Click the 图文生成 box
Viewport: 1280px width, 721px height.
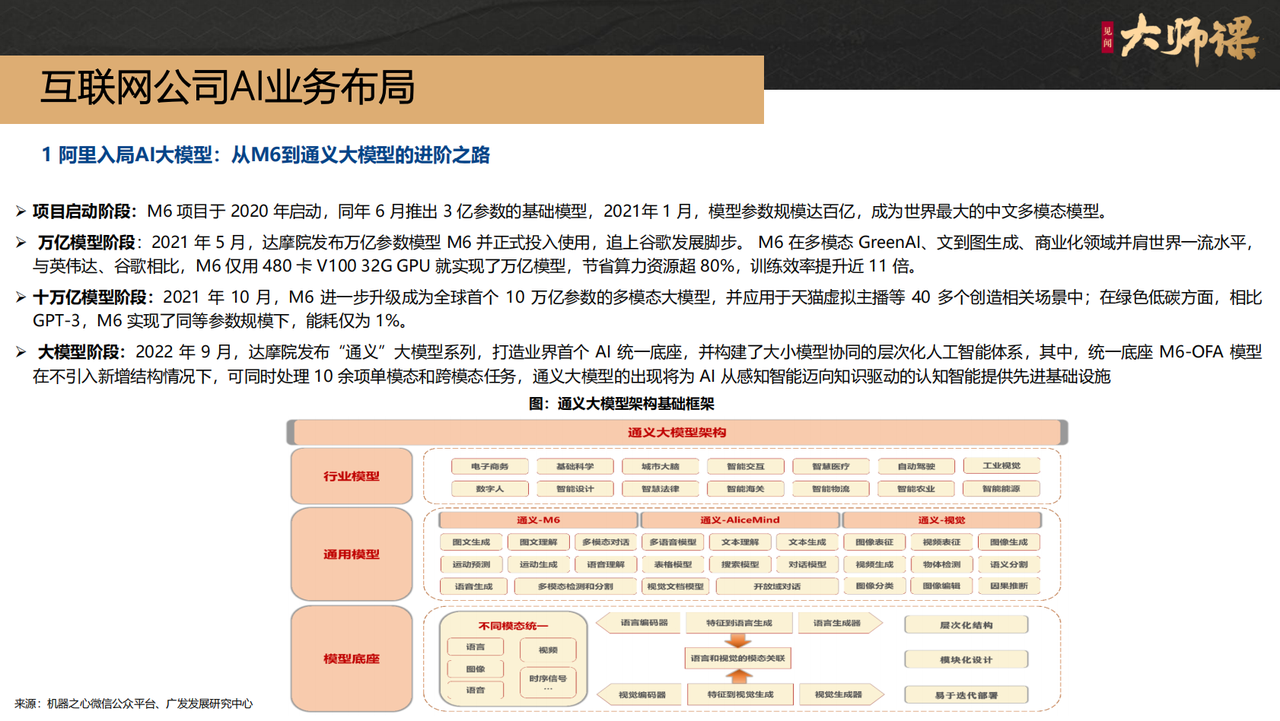(x=471, y=542)
